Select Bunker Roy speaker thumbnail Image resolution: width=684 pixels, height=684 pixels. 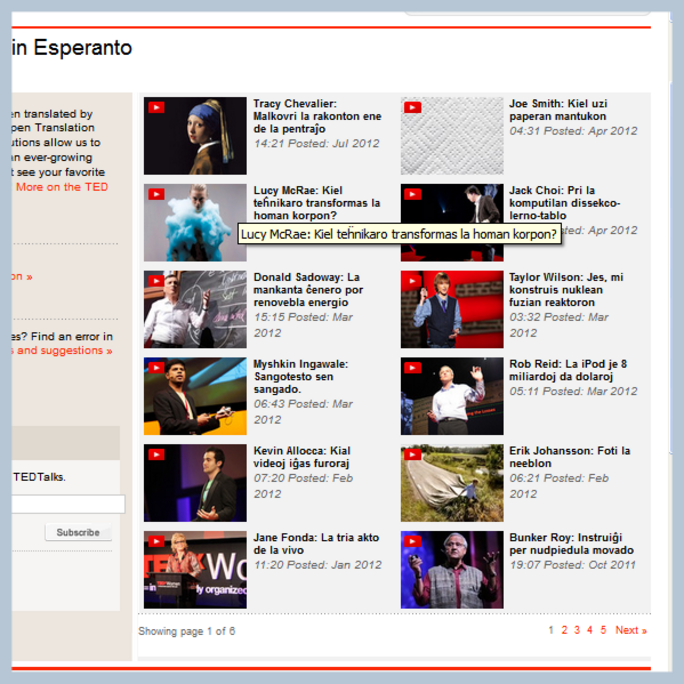tap(452, 570)
